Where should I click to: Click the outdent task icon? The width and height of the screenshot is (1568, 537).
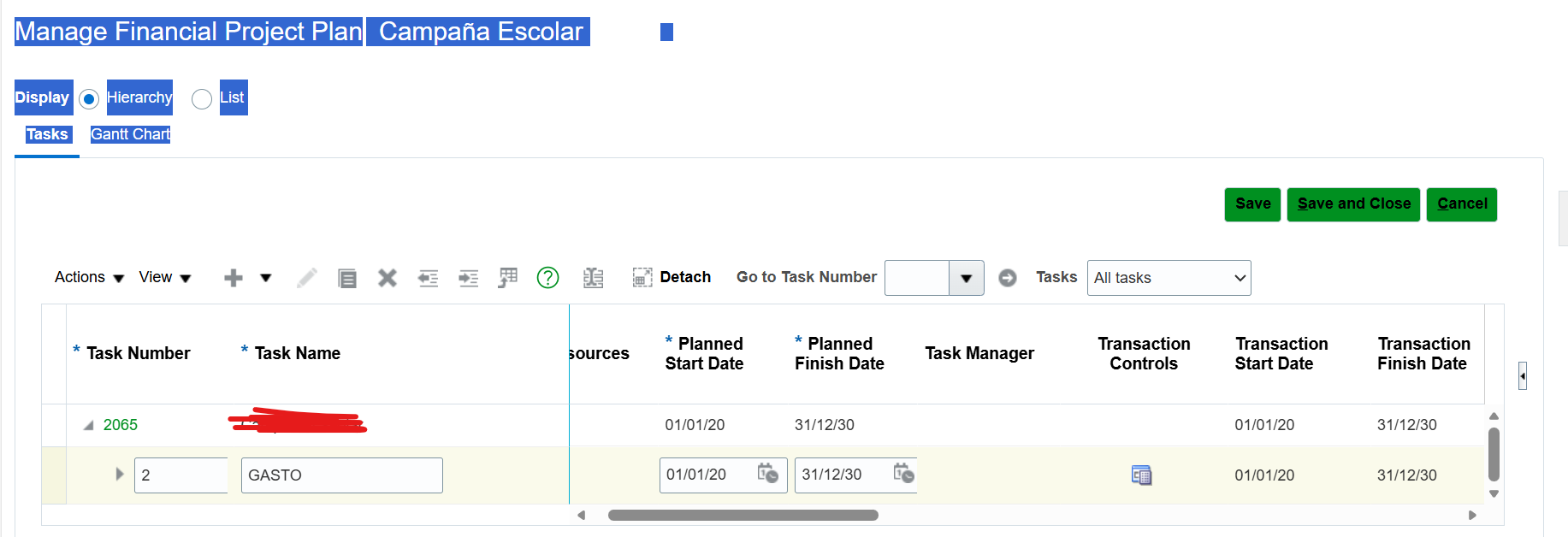point(428,278)
